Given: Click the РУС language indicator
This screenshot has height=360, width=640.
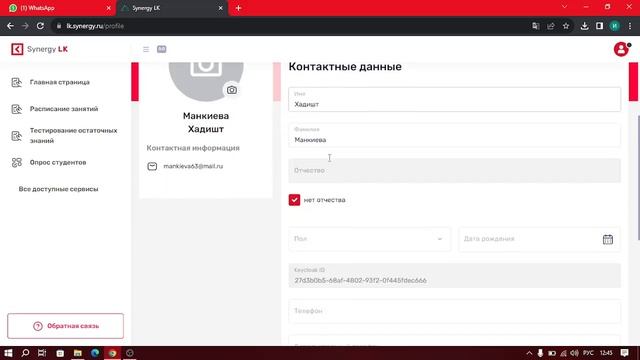Looking at the screenshot, I should click(x=588, y=353).
